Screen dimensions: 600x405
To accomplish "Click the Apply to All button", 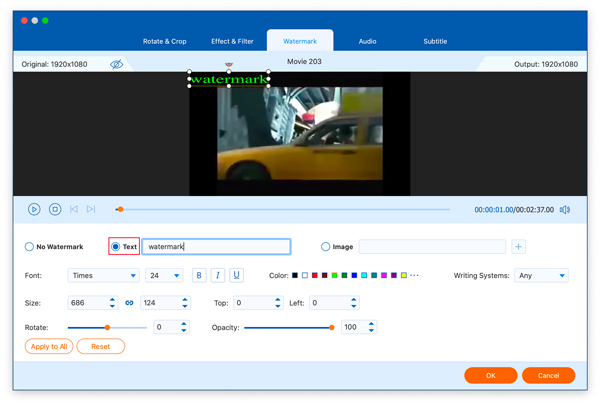I will click(x=47, y=346).
